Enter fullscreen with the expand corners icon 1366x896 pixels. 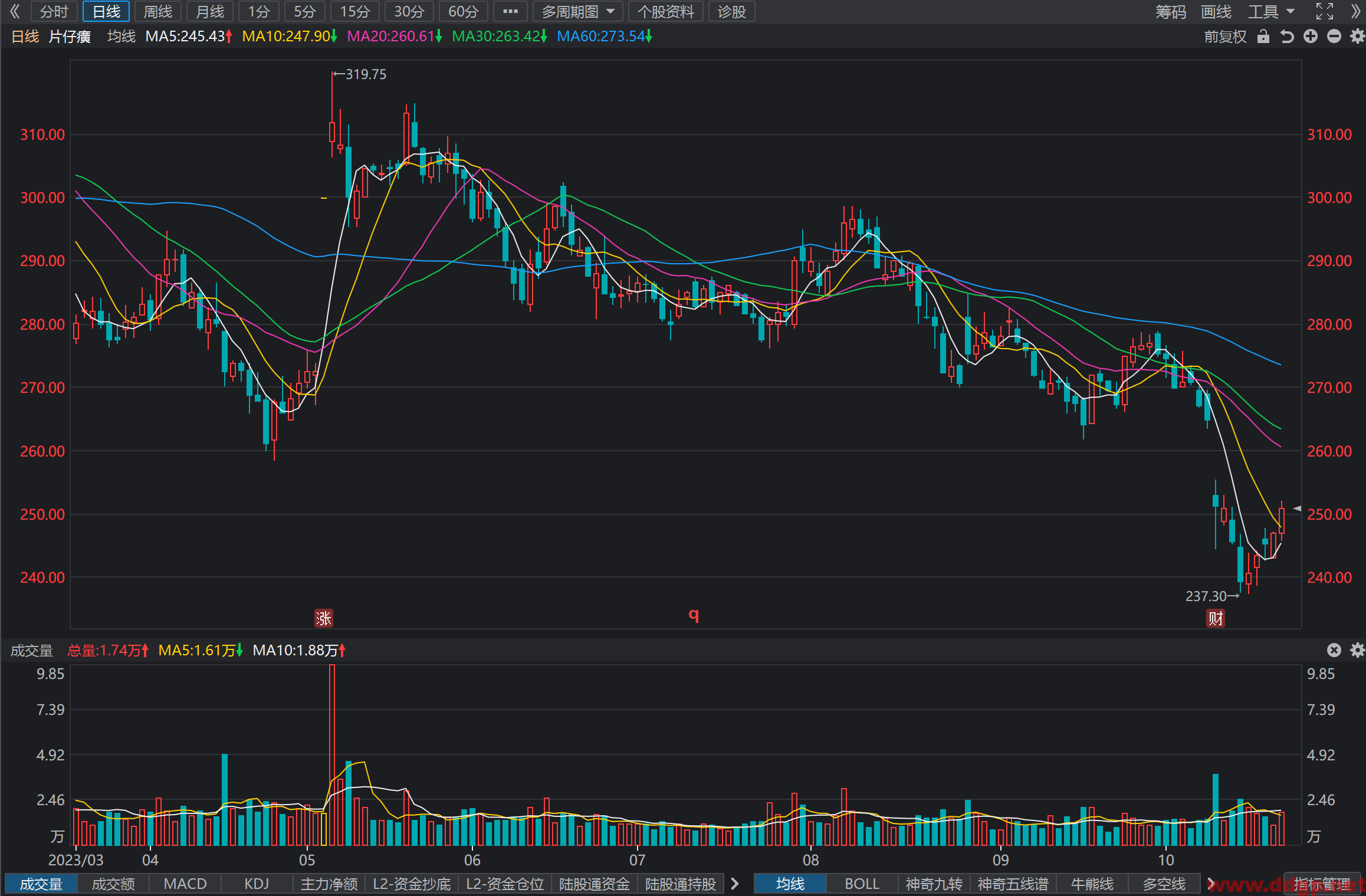(x=1325, y=11)
